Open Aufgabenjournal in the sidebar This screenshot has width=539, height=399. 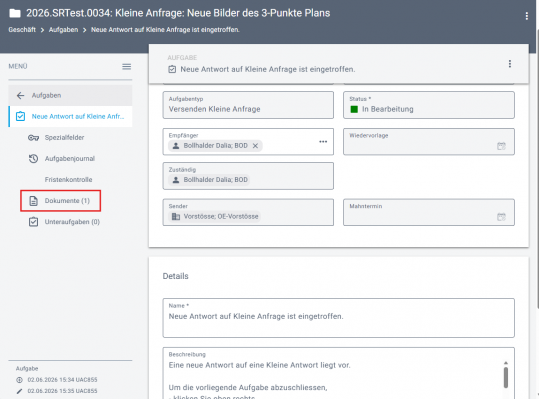pos(69,159)
